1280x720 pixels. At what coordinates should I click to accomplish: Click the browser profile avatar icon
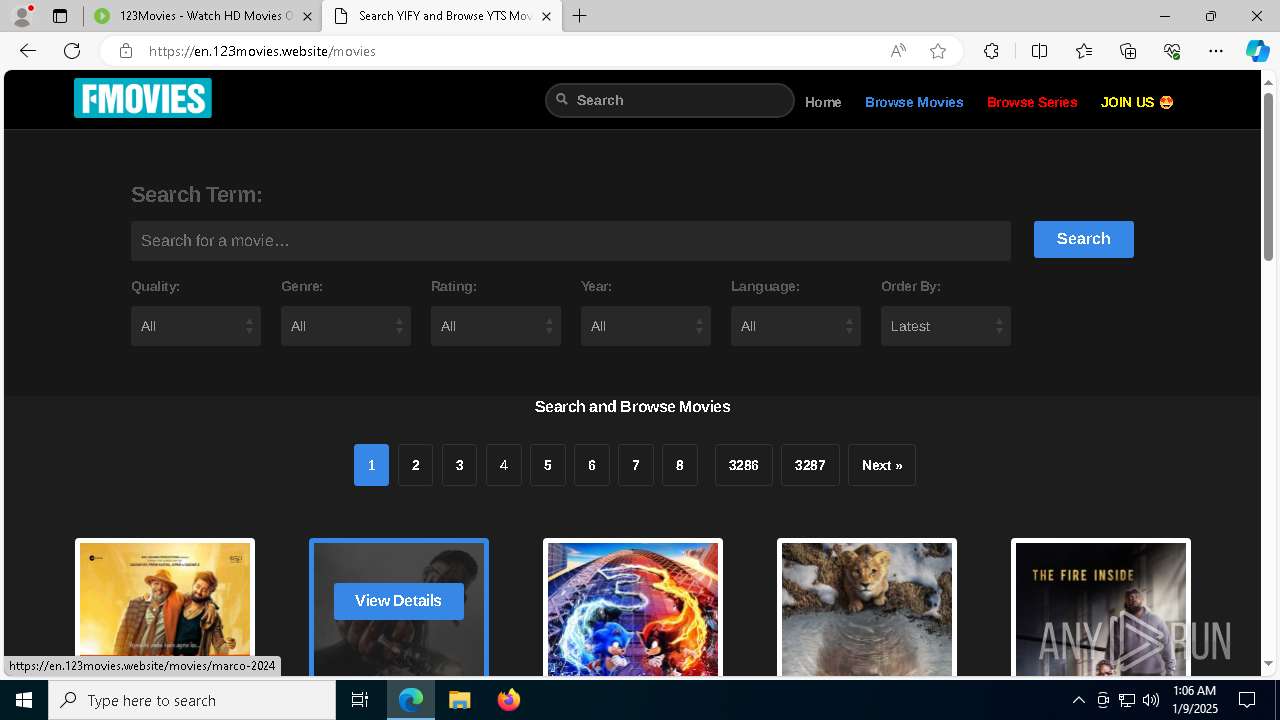(22, 16)
